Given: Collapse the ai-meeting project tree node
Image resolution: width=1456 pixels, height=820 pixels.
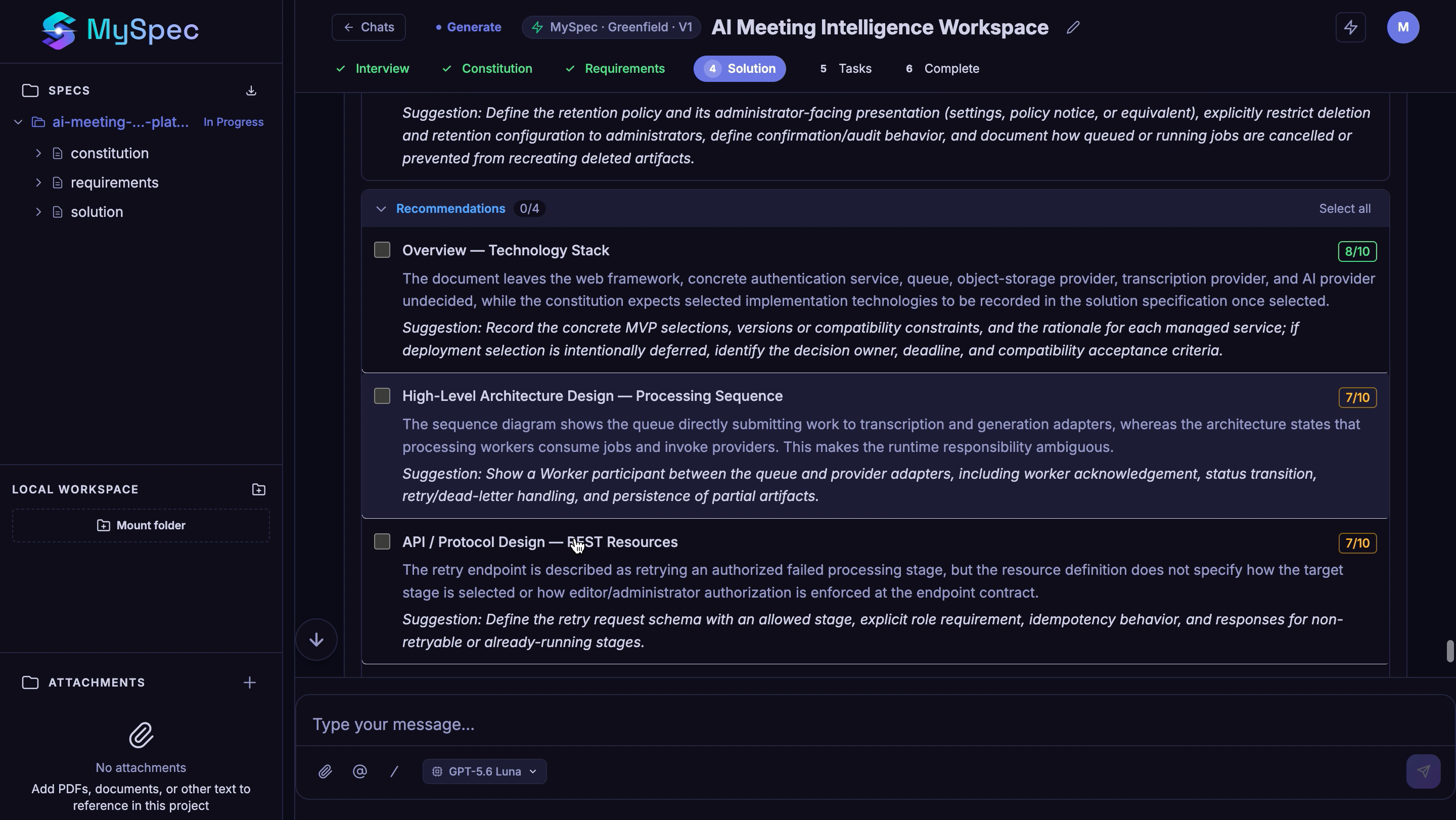Looking at the screenshot, I should pyautogui.click(x=18, y=122).
